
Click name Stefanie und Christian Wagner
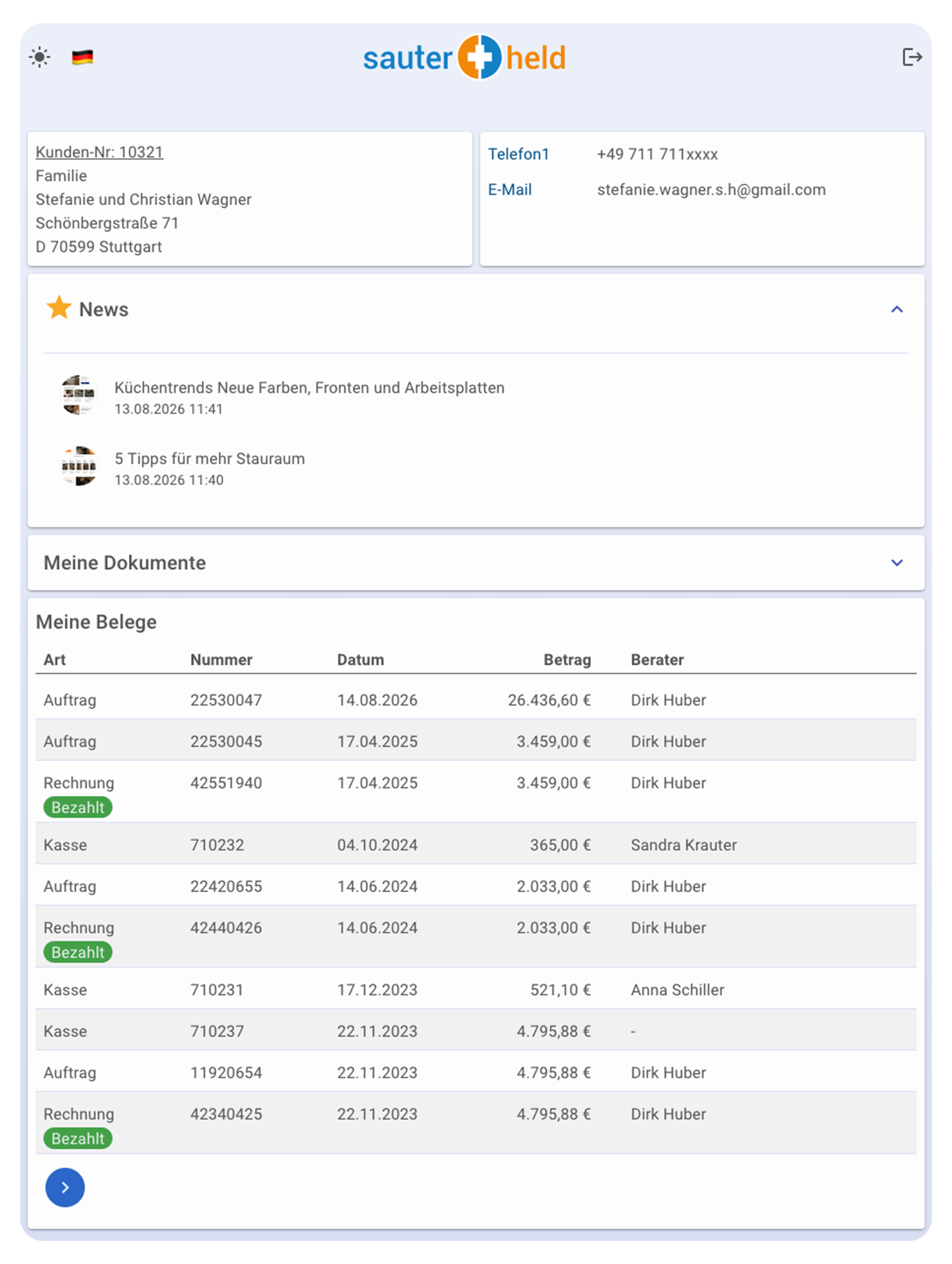[x=143, y=199]
